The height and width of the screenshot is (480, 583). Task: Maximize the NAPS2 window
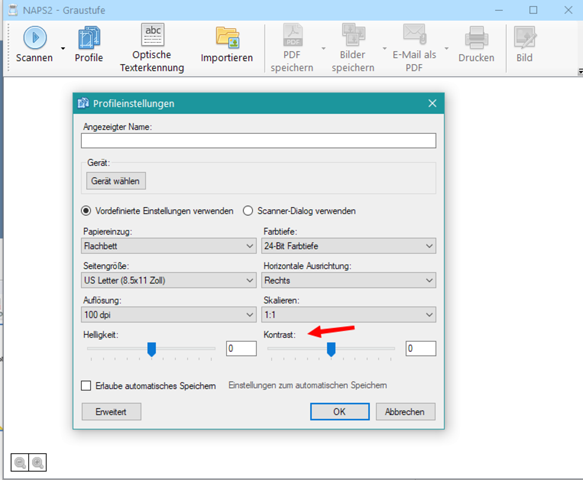tap(533, 10)
